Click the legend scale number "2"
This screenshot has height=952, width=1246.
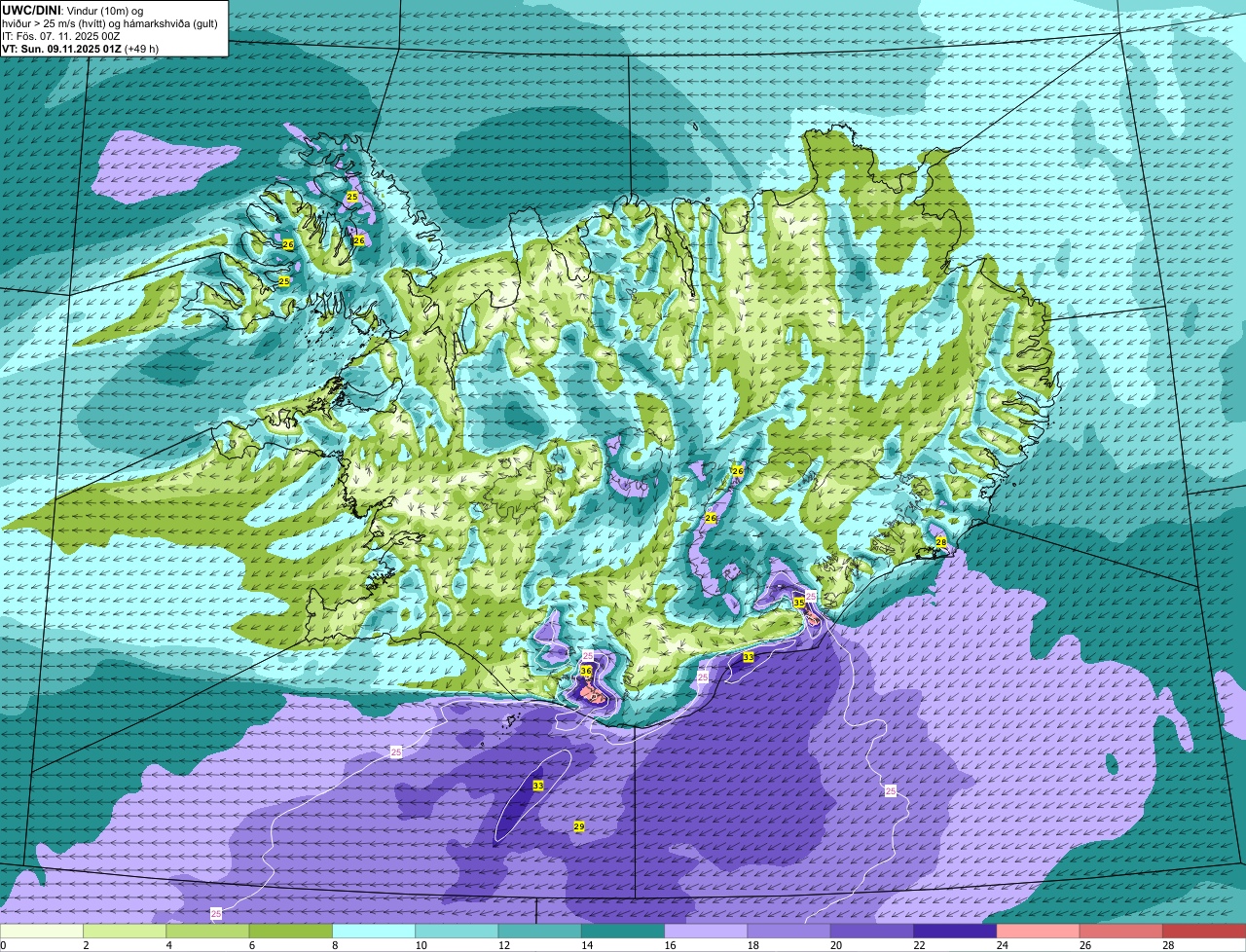pyautogui.click(x=87, y=945)
